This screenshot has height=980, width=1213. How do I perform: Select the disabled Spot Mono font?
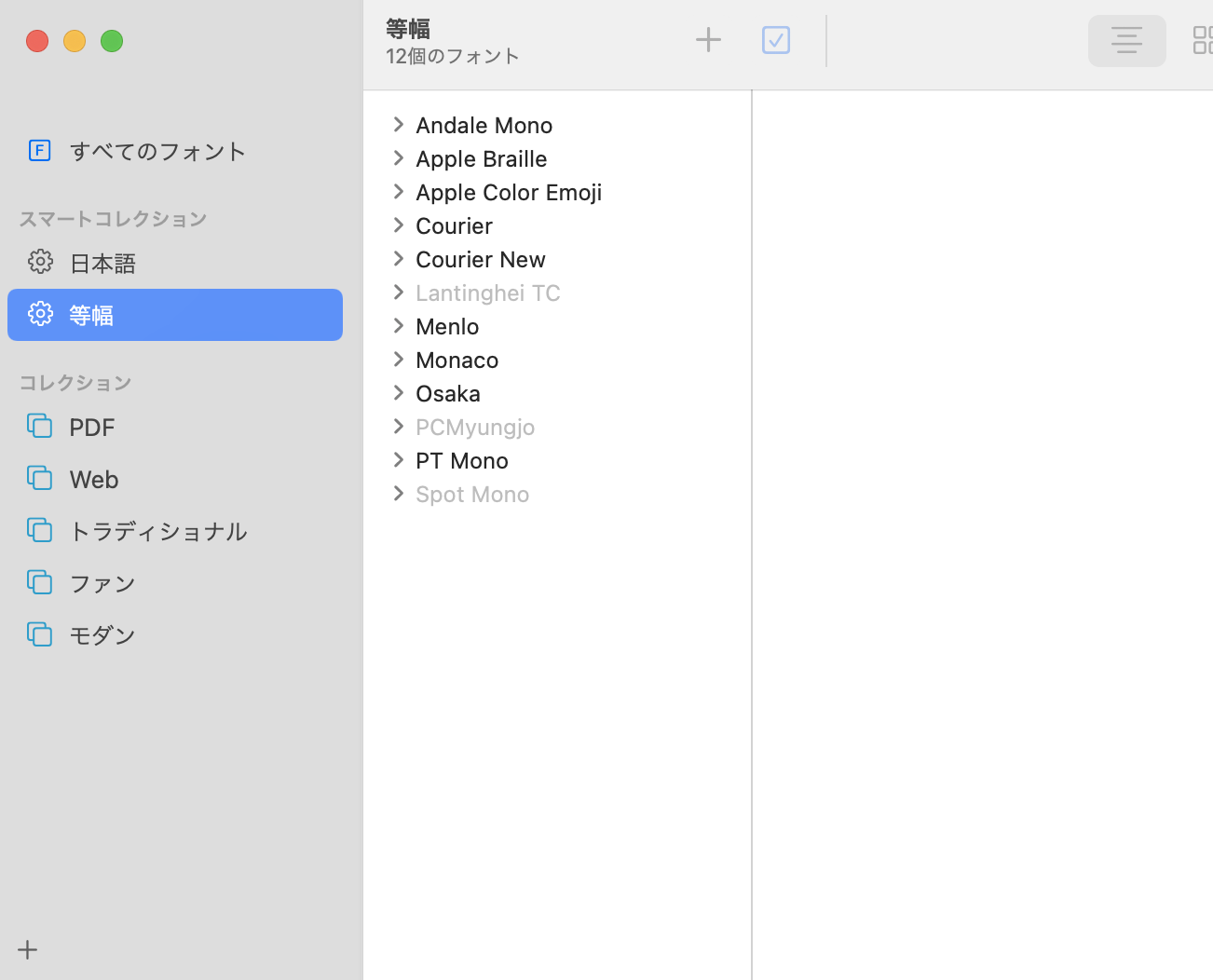pos(471,494)
